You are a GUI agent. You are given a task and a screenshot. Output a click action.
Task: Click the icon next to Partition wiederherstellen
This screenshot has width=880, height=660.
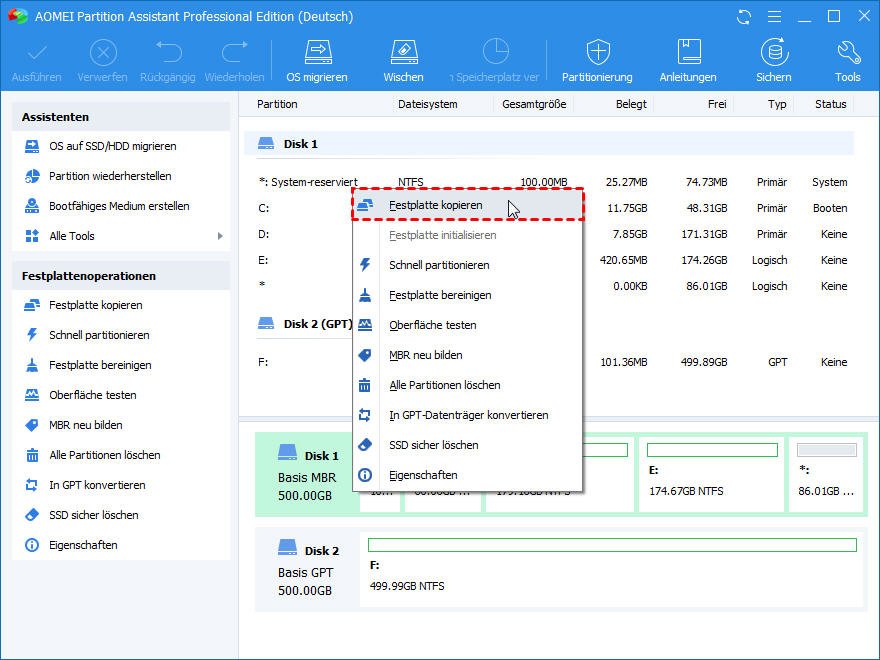32,176
